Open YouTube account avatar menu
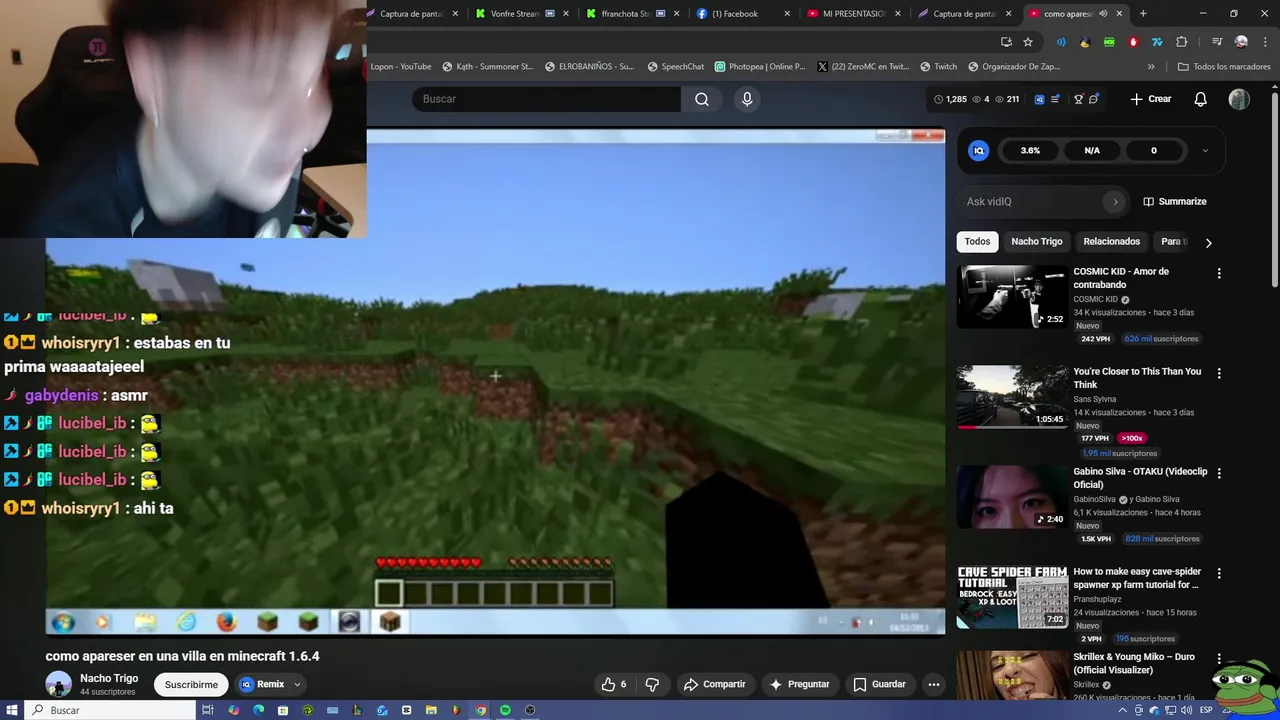 pos(1239,99)
